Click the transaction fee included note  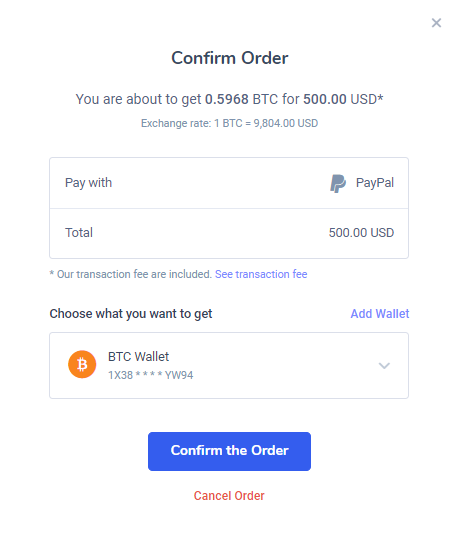[130, 274]
